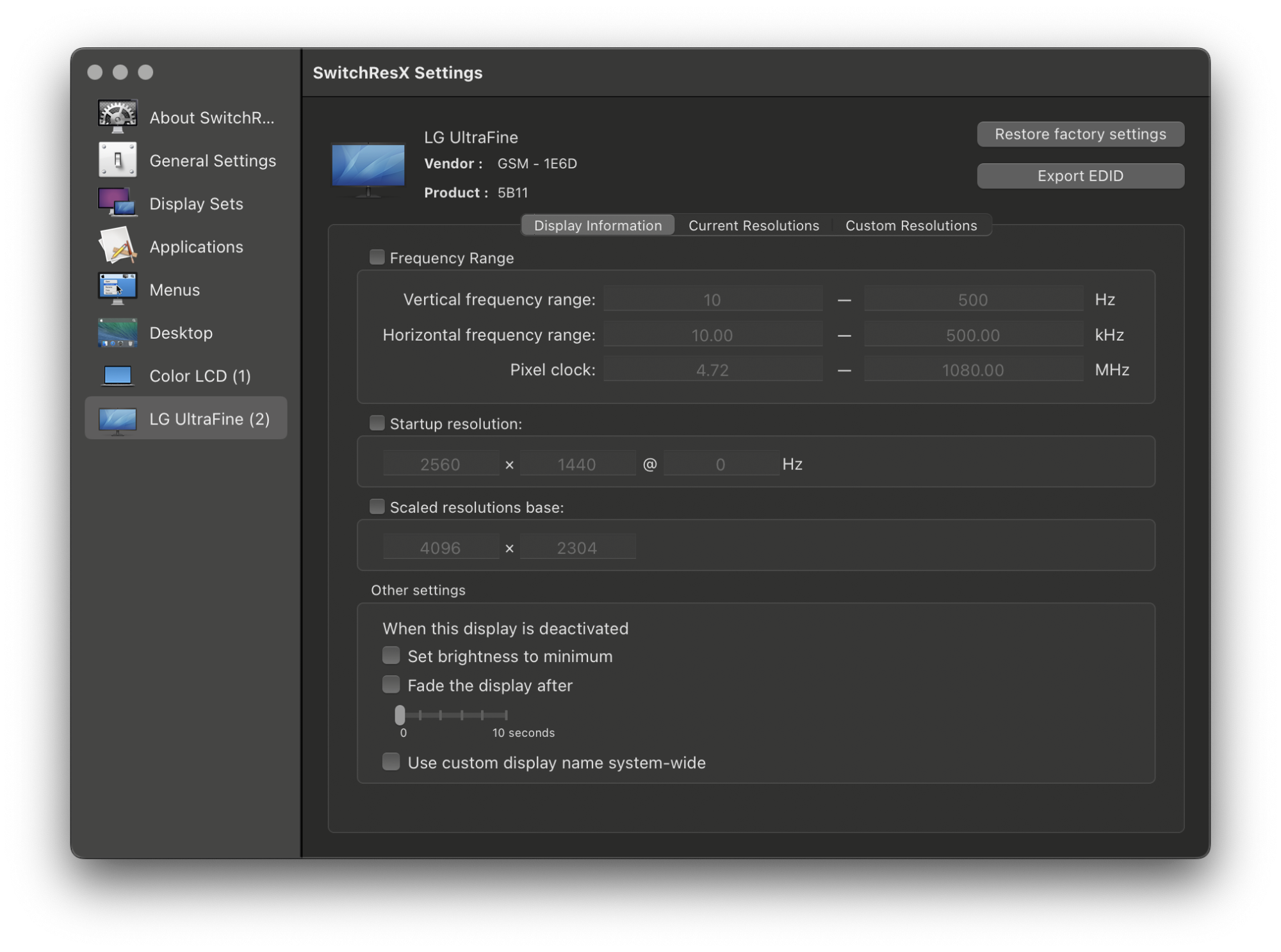Select General Settings sidebar label

213,161
